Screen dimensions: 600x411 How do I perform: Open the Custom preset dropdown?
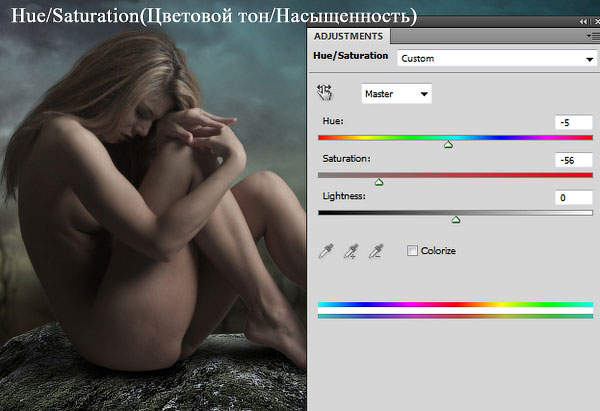click(497, 59)
